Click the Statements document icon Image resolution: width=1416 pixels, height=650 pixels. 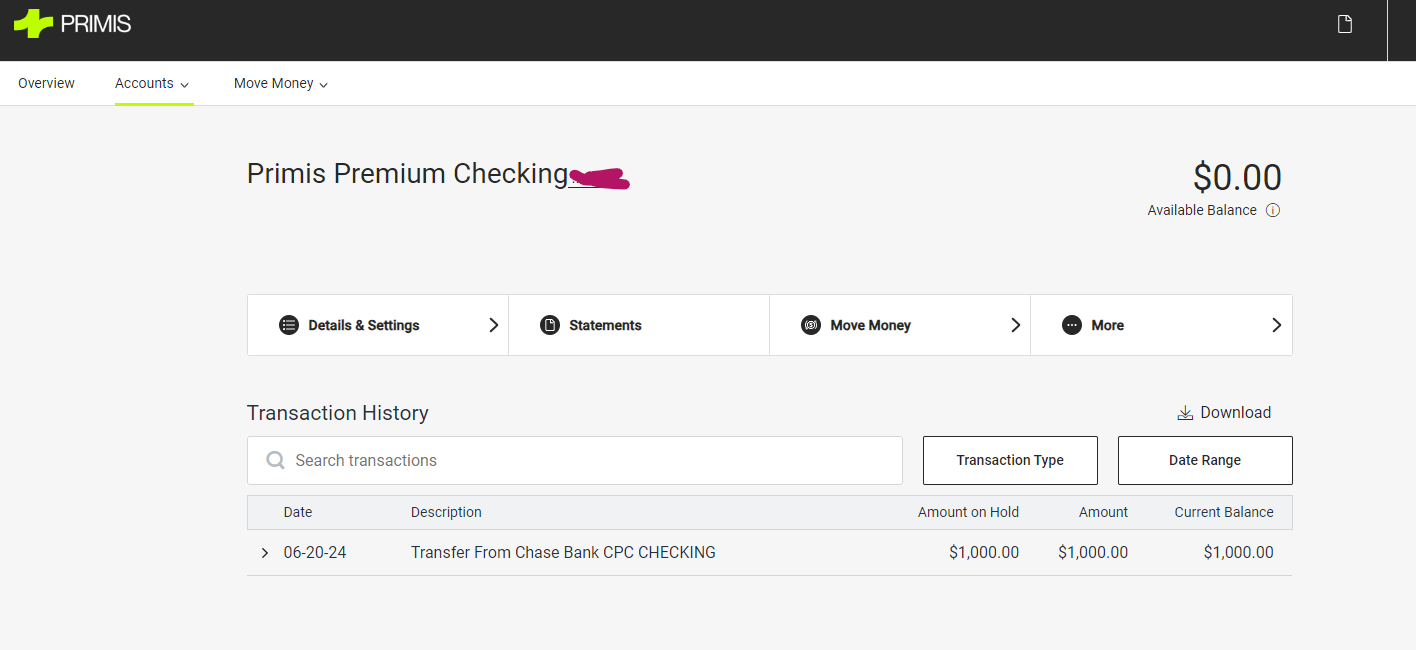pos(550,324)
